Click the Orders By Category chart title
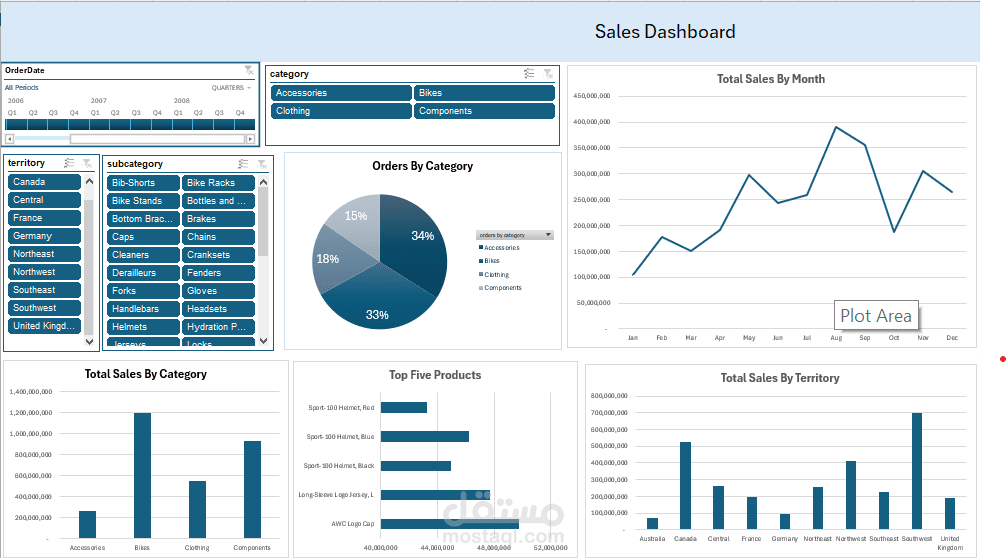Screen dimensions: 1007x558 423,166
